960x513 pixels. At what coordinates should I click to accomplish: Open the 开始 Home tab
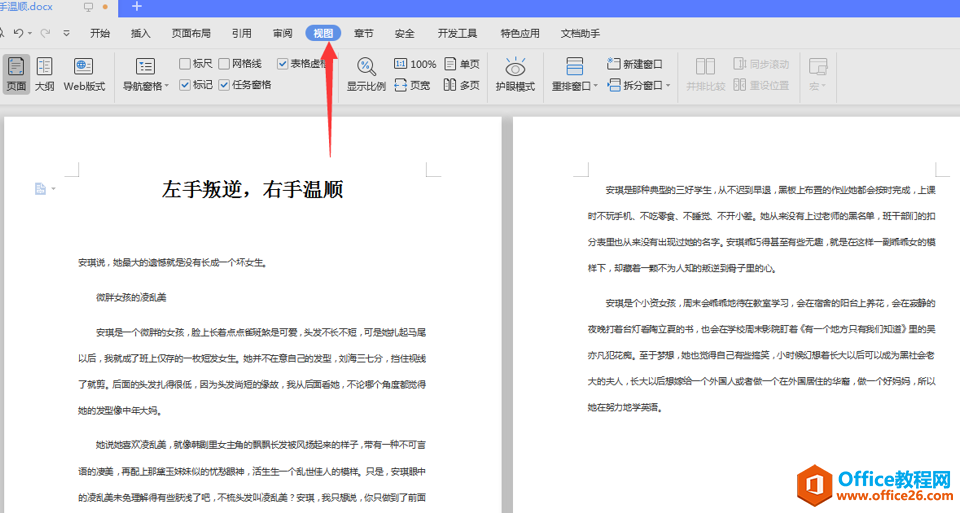(100, 33)
